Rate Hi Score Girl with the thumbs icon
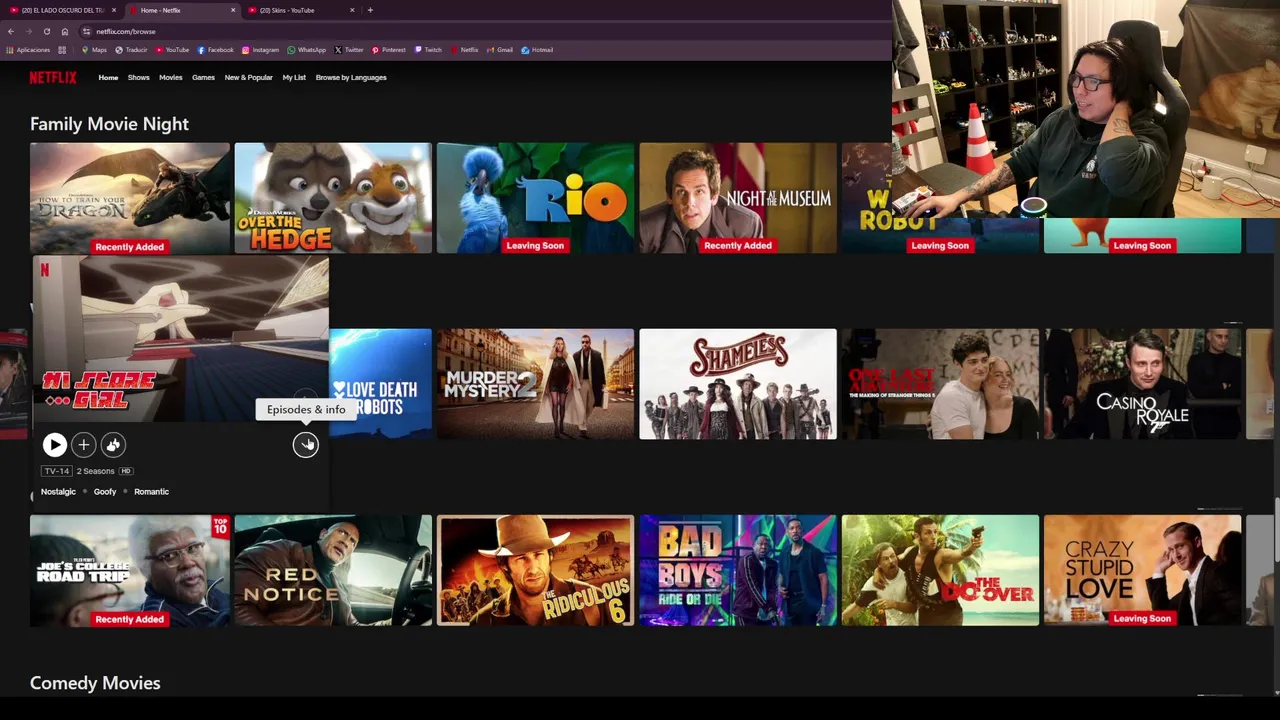Screen dimensions: 1280x720 pyautogui.click(x=113, y=445)
